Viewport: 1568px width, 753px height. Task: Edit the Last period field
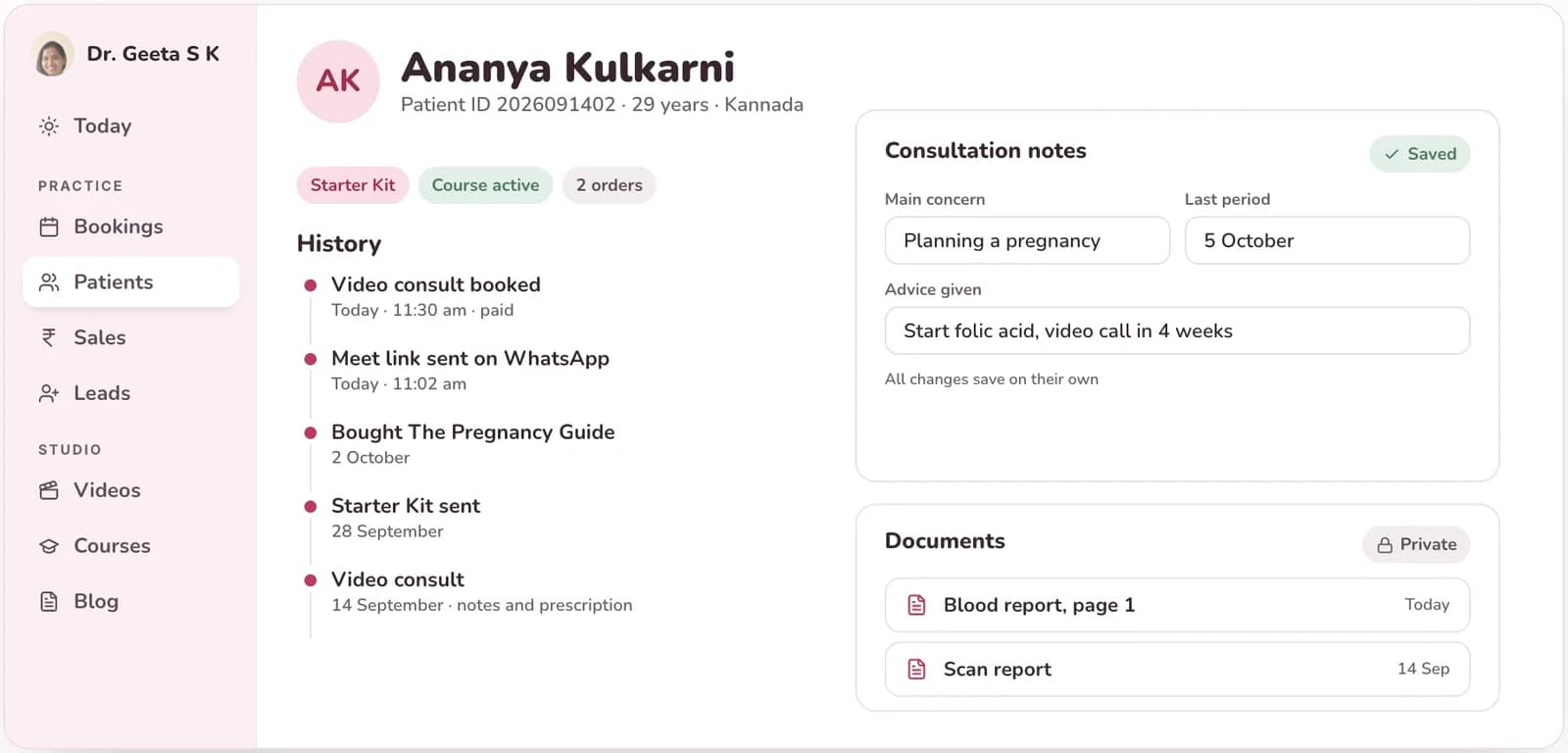pos(1327,240)
